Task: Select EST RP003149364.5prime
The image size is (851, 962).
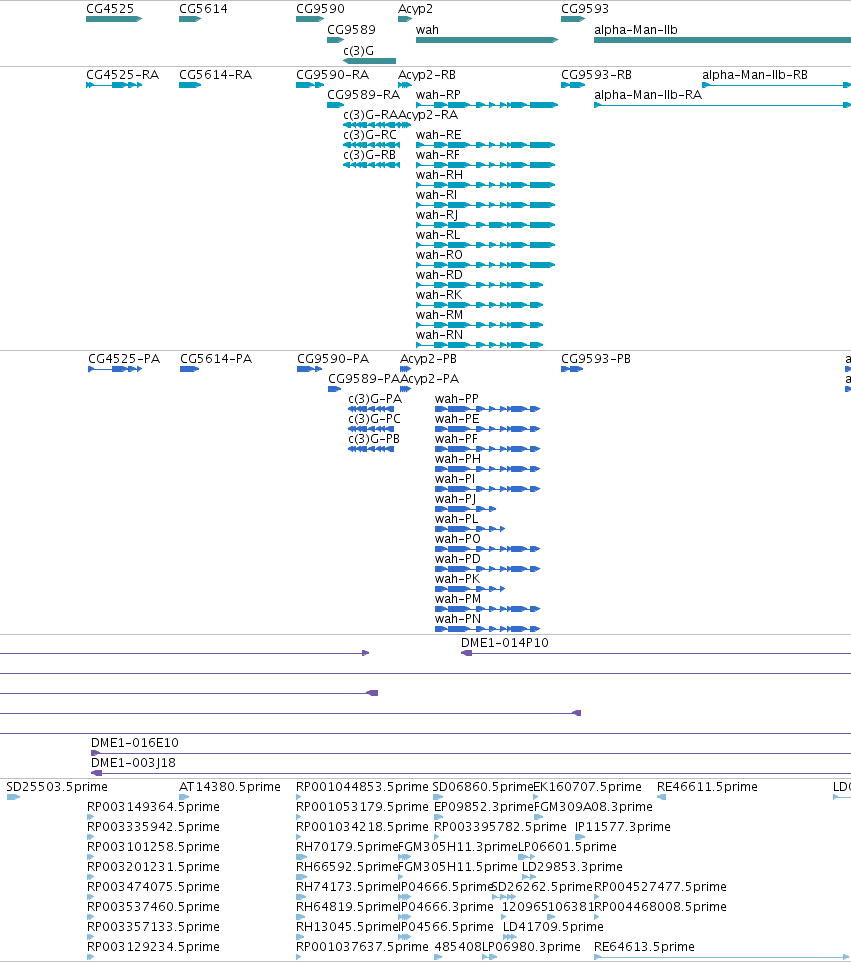Action: point(91,817)
